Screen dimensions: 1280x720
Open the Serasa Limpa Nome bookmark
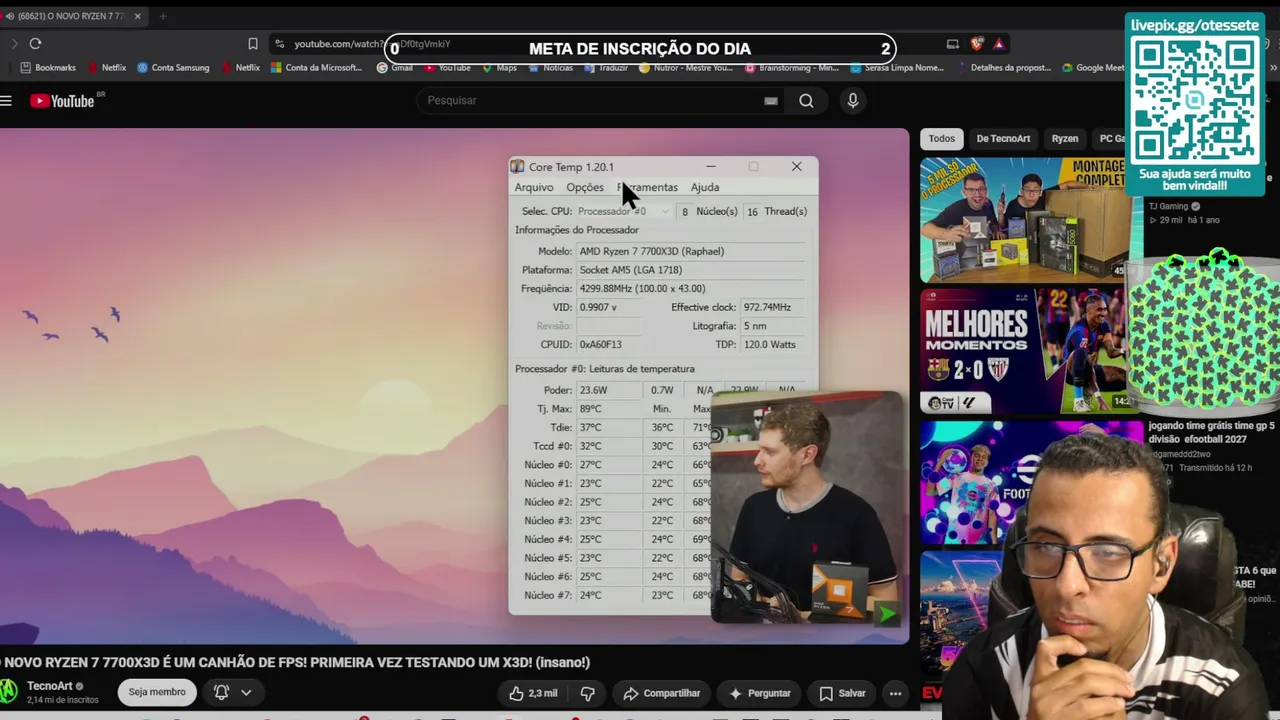(x=899, y=68)
